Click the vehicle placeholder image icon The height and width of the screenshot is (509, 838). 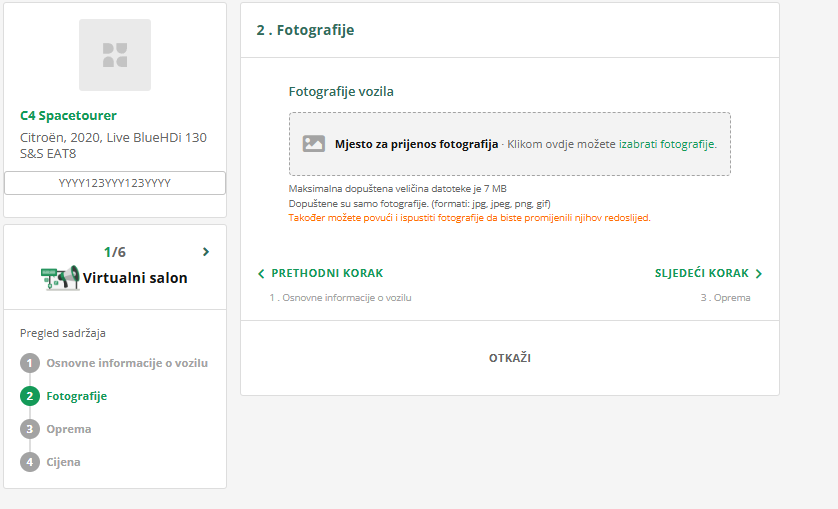tap(115, 55)
